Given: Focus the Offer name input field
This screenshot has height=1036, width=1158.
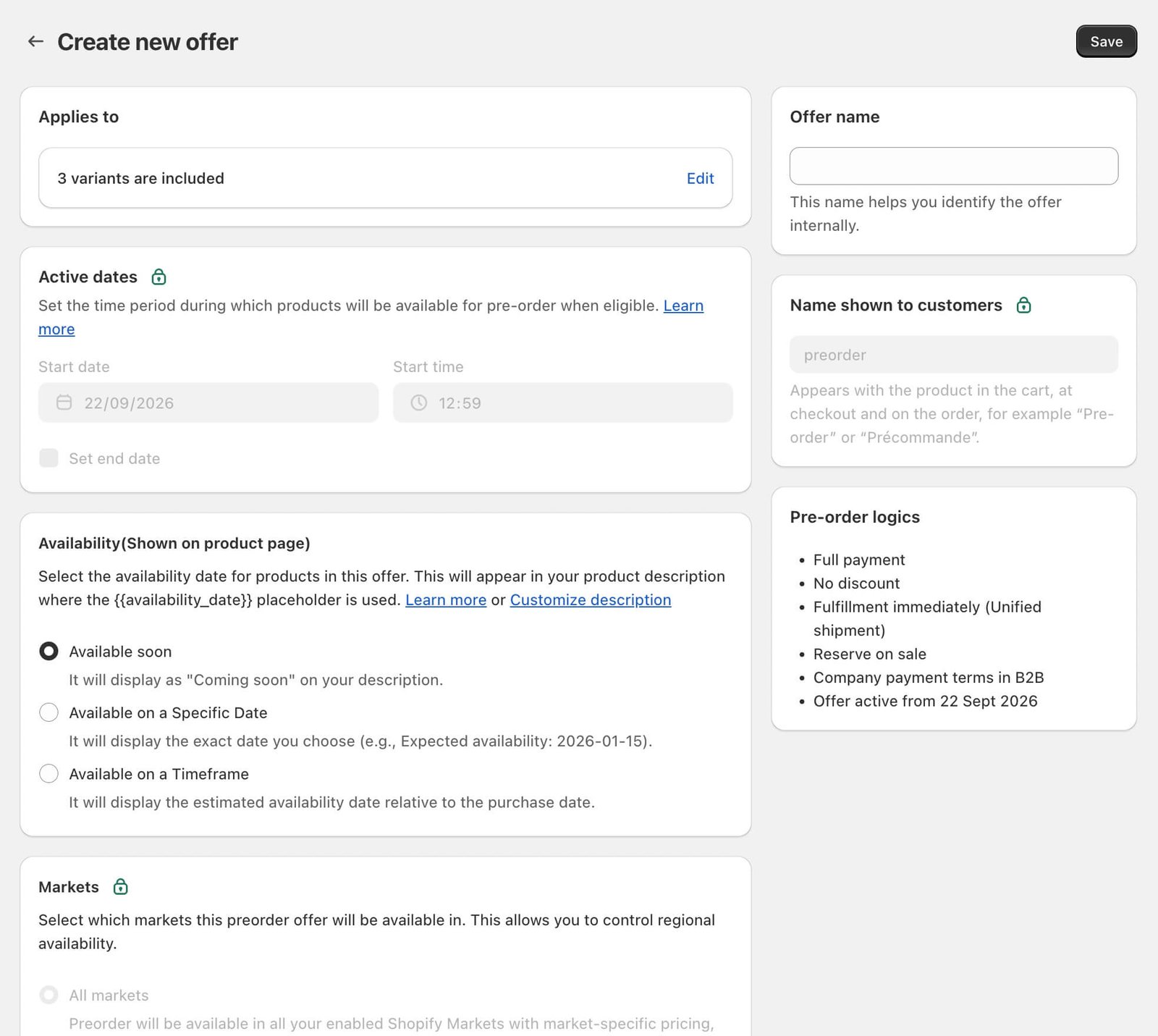Looking at the screenshot, I should [953, 166].
